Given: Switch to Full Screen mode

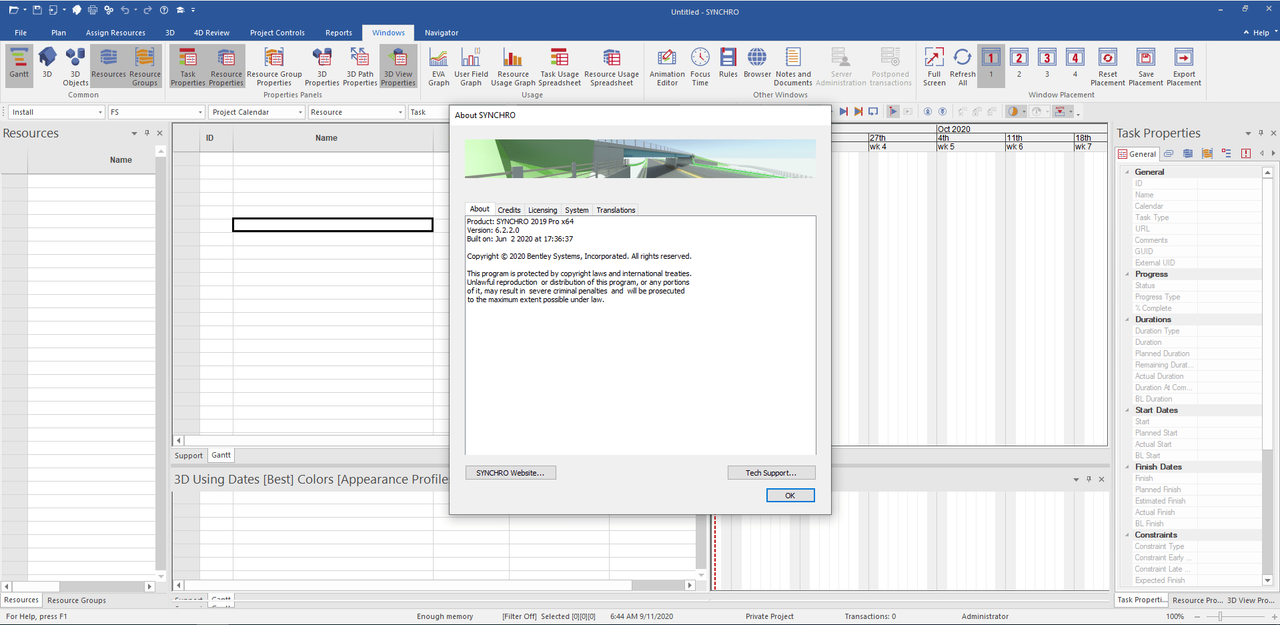Looking at the screenshot, I should [934, 66].
